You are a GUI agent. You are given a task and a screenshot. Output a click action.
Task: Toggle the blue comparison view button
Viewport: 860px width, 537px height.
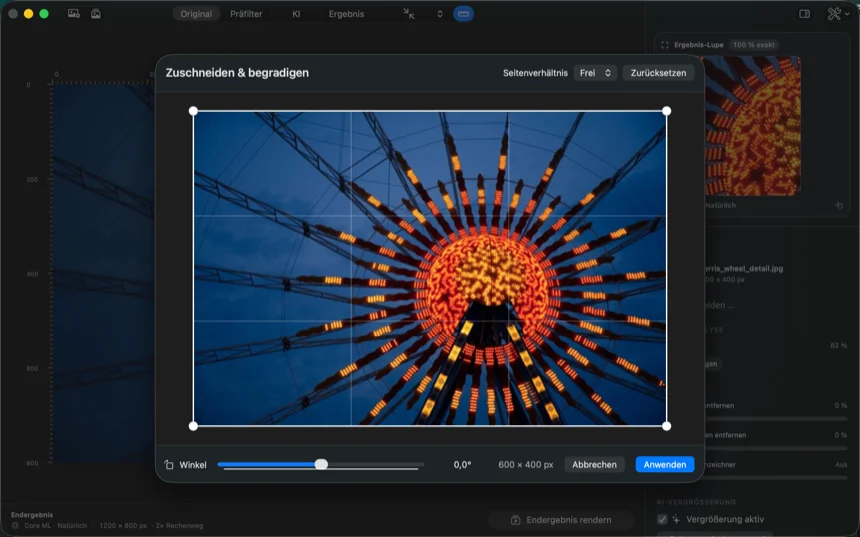point(463,14)
